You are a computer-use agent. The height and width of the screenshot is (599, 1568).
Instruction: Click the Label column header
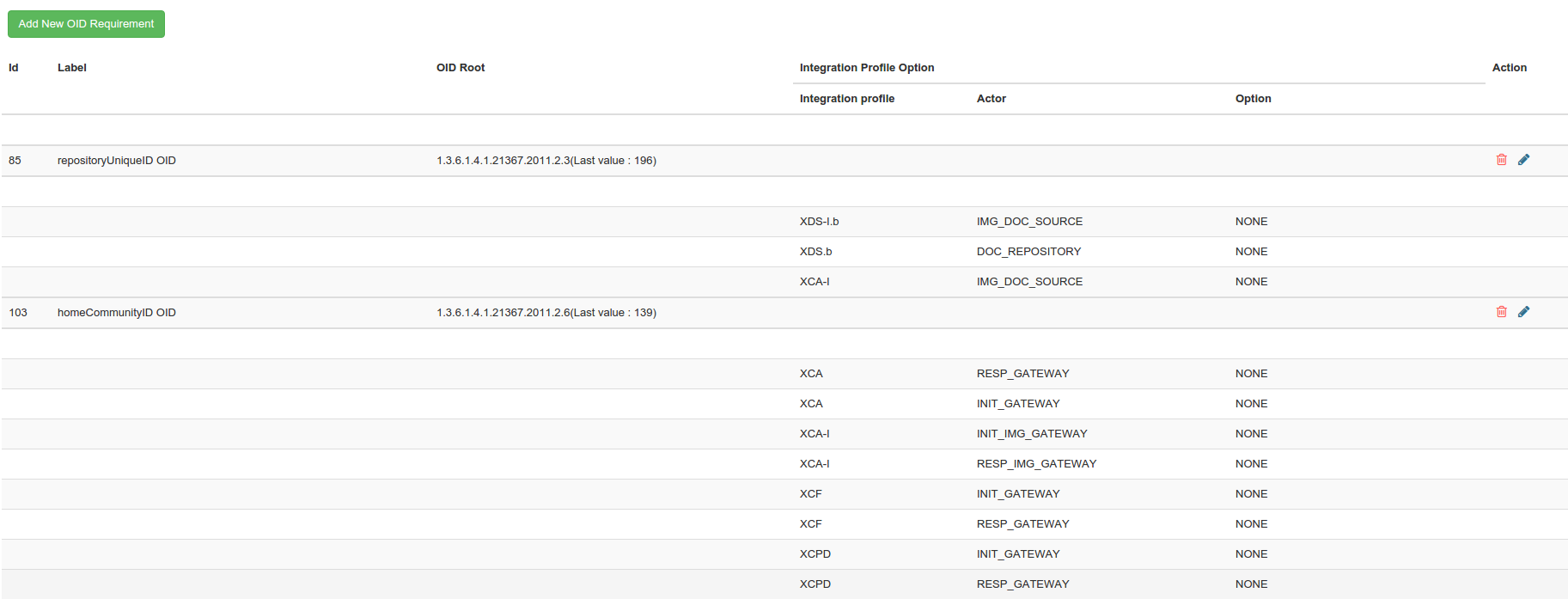(x=72, y=68)
